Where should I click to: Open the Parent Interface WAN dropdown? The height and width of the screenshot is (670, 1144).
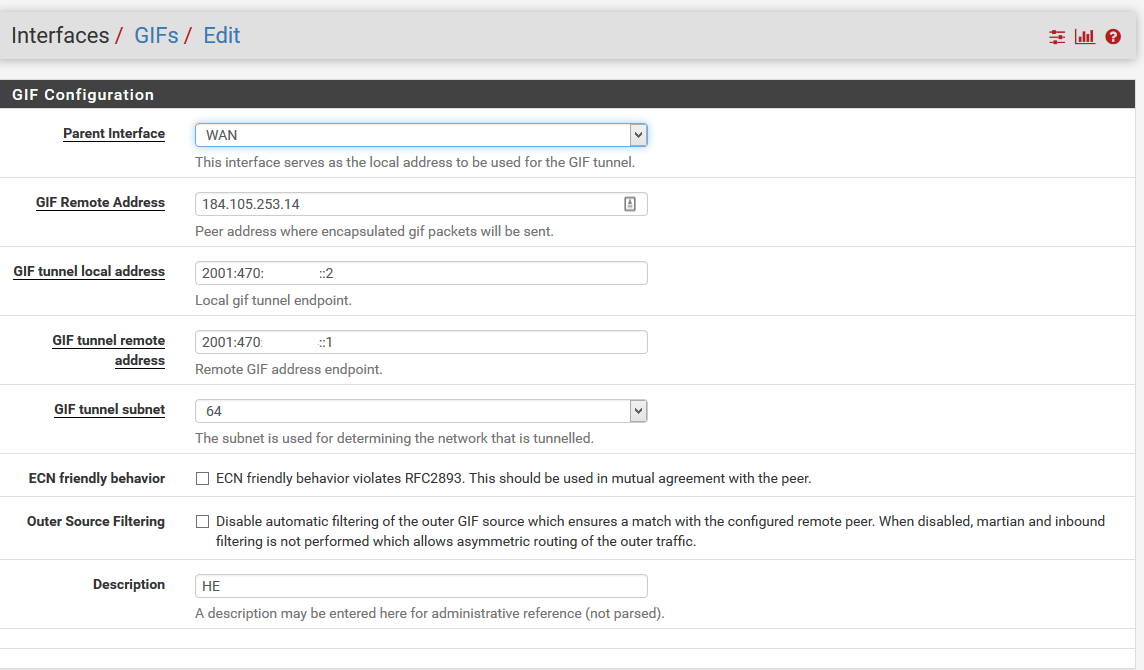coord(421,135)
